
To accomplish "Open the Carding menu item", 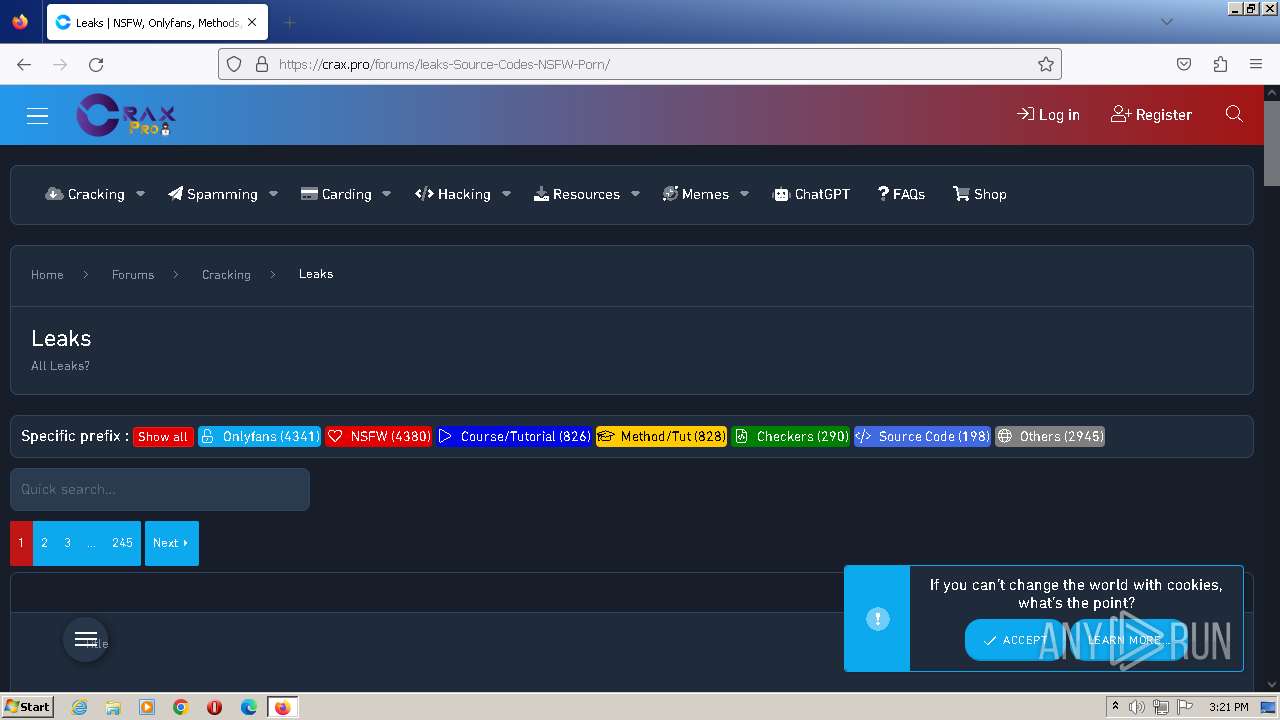I will pos(336,194).
